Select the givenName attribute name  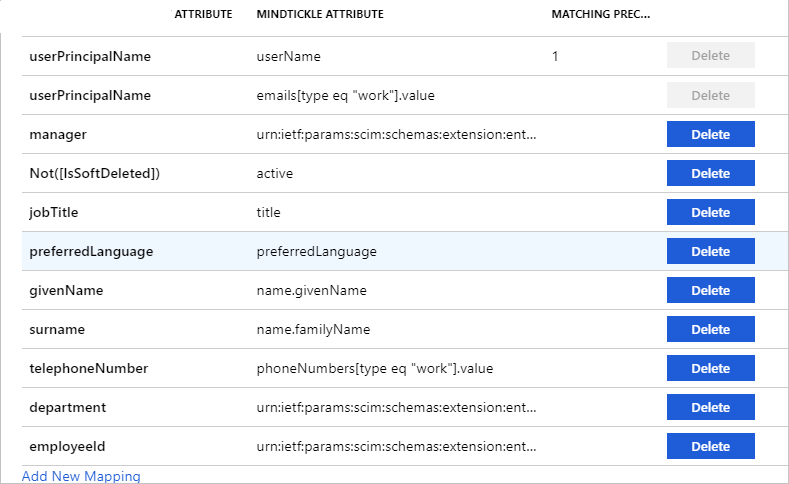[67, 290]
